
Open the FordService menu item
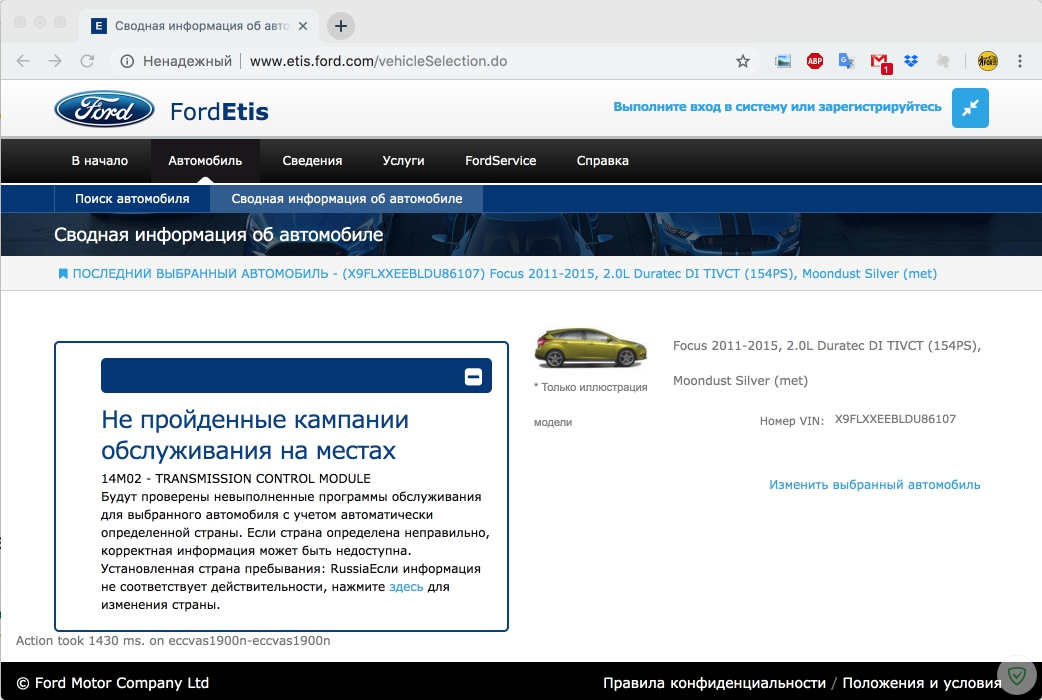point(500,161)
